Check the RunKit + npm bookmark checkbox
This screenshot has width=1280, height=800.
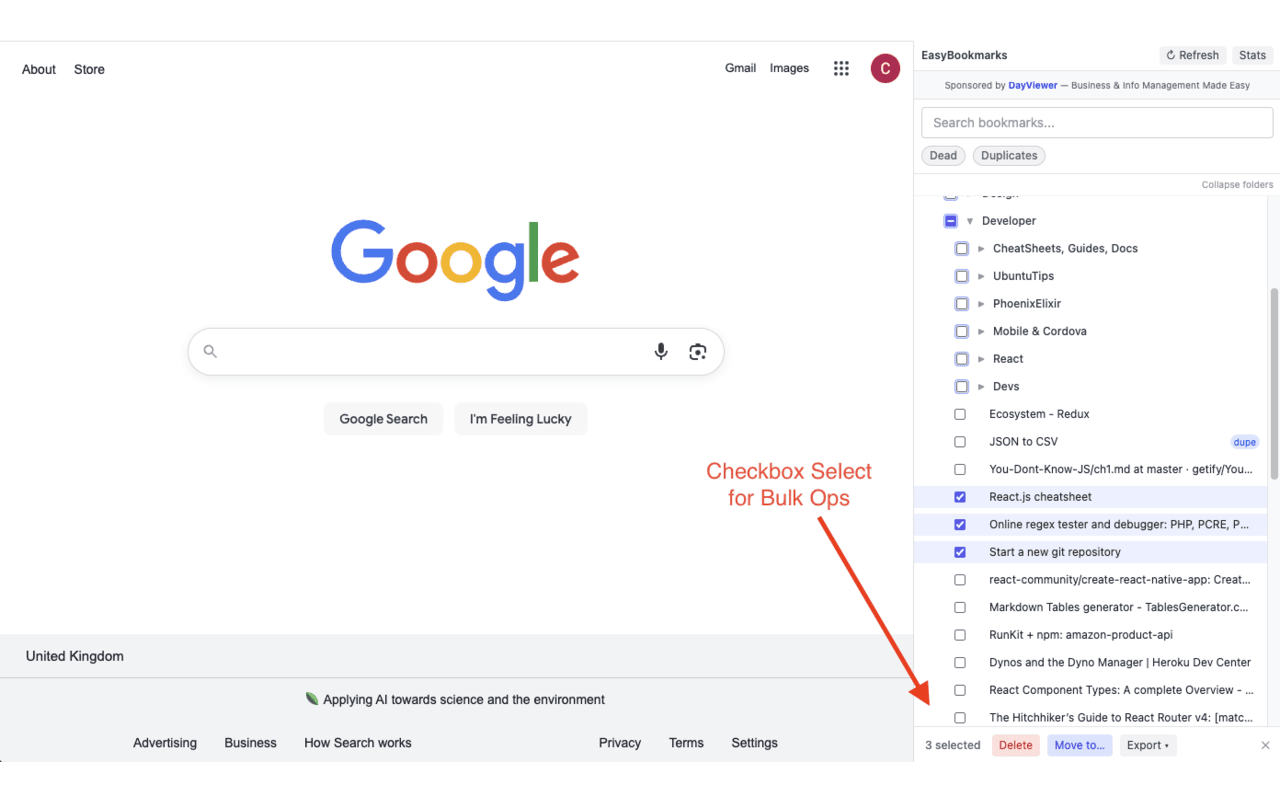coord(960,635)
